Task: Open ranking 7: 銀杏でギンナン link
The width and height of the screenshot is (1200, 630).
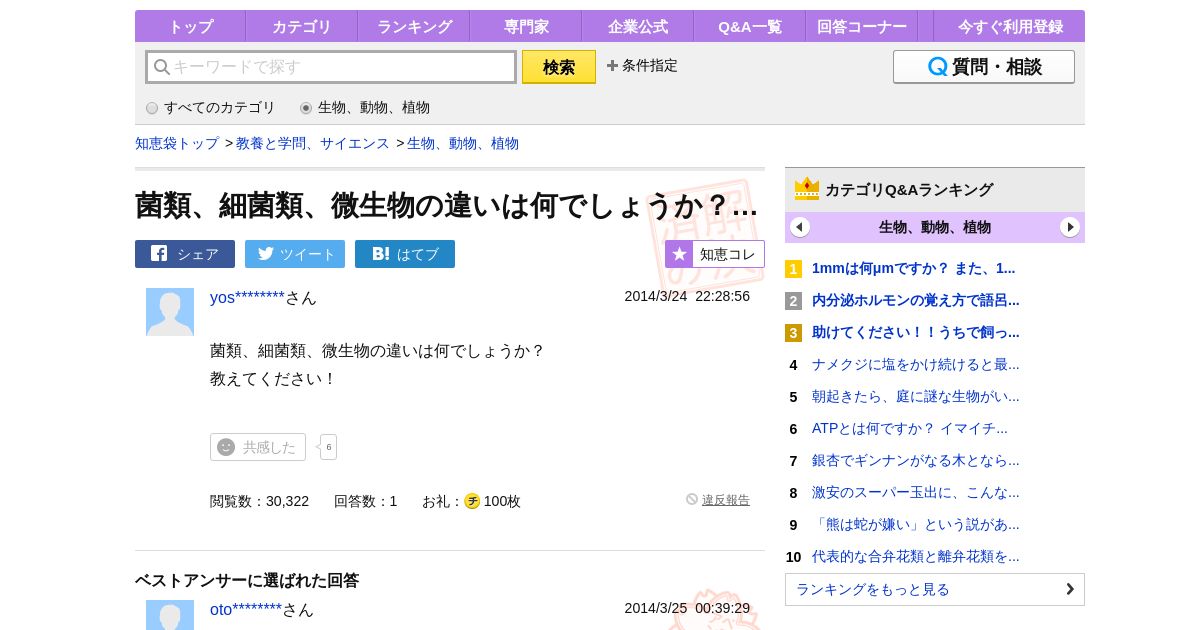Action: [x=916, y=460]
